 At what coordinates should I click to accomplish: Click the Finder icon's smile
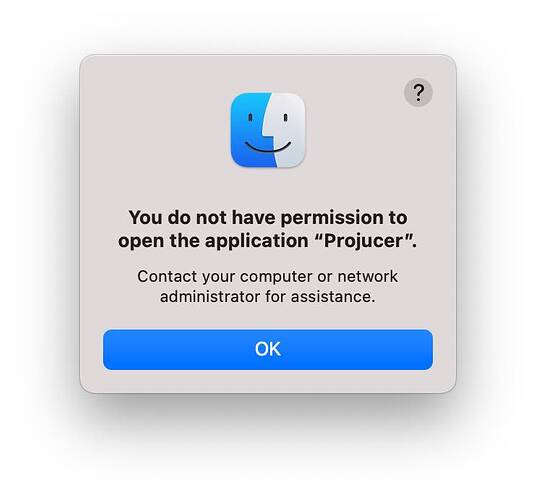[x=268, y=147]
